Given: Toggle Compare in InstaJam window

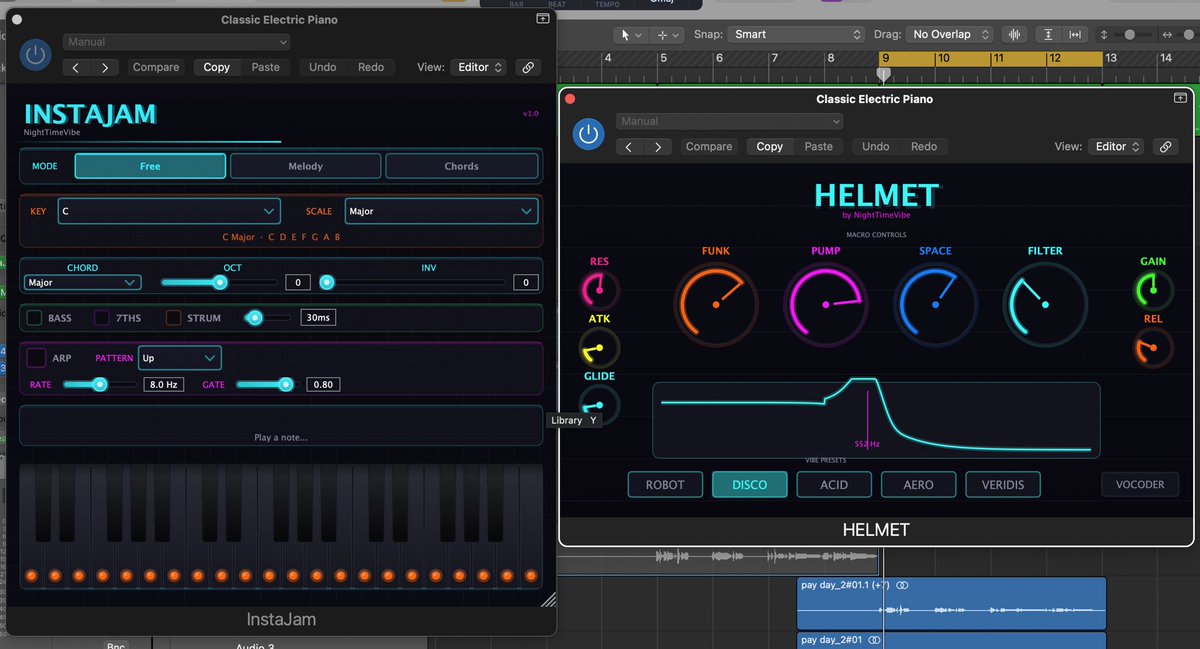Looking at the screenshot, I should pyautogui.click(x=156, y=67).
